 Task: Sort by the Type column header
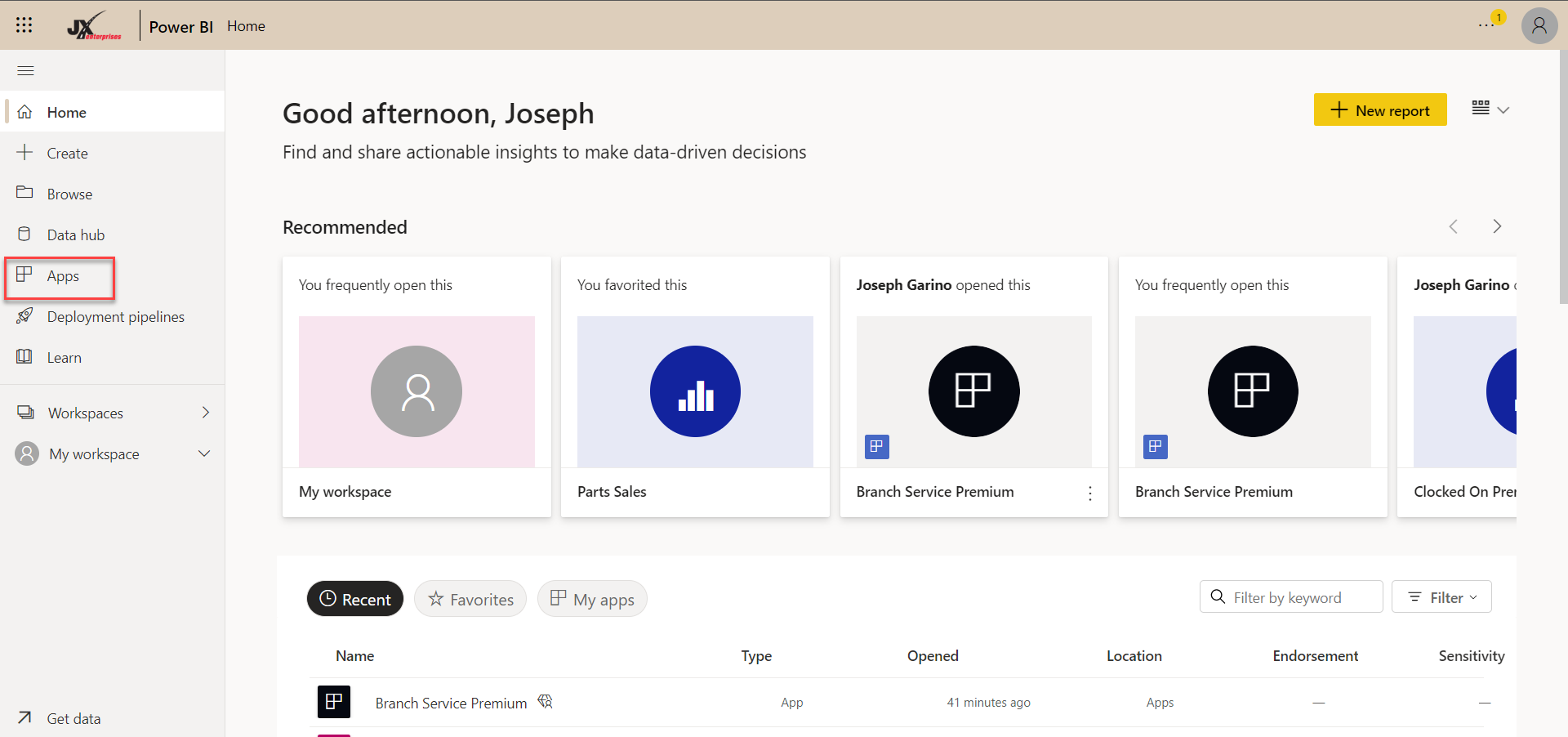click(756, 655)
